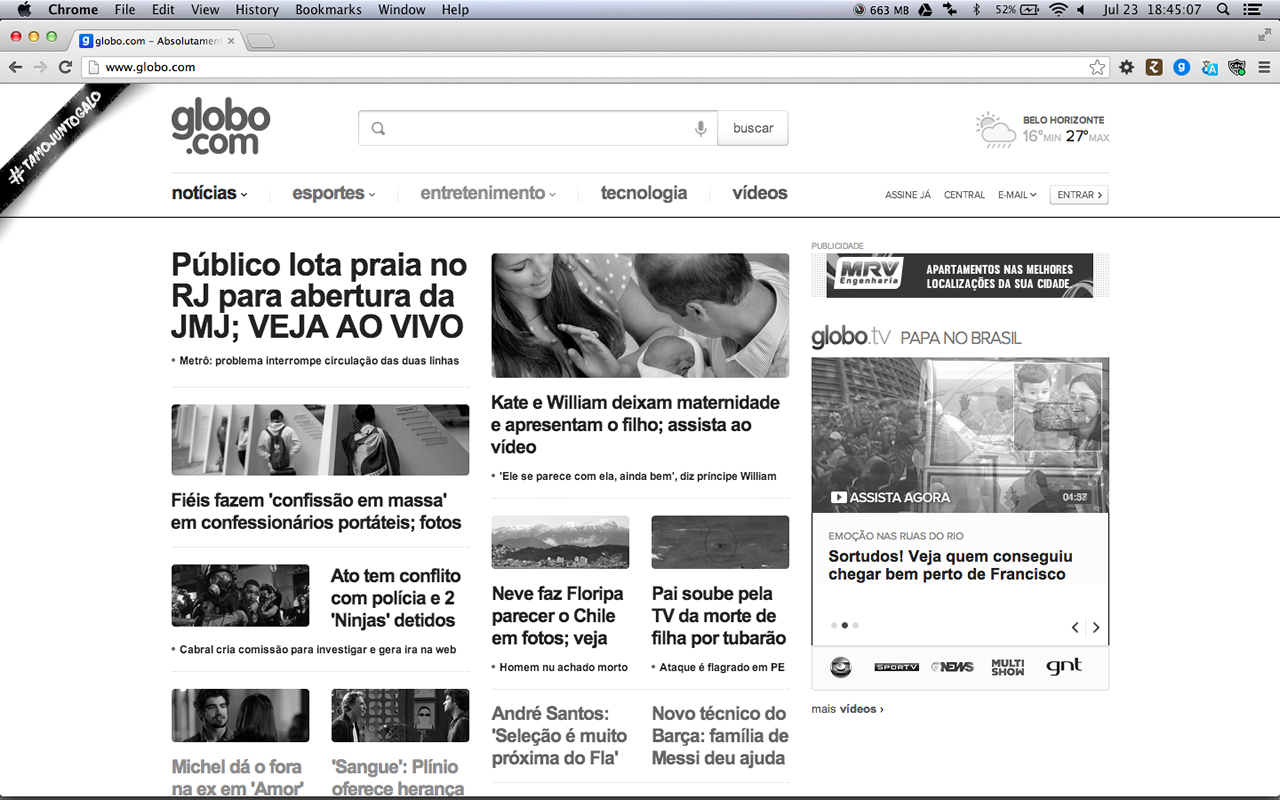The height and width of the screenshot is (800, 1280).
Task: Expand the notícias dropdown menu
Action: (208, 193)
